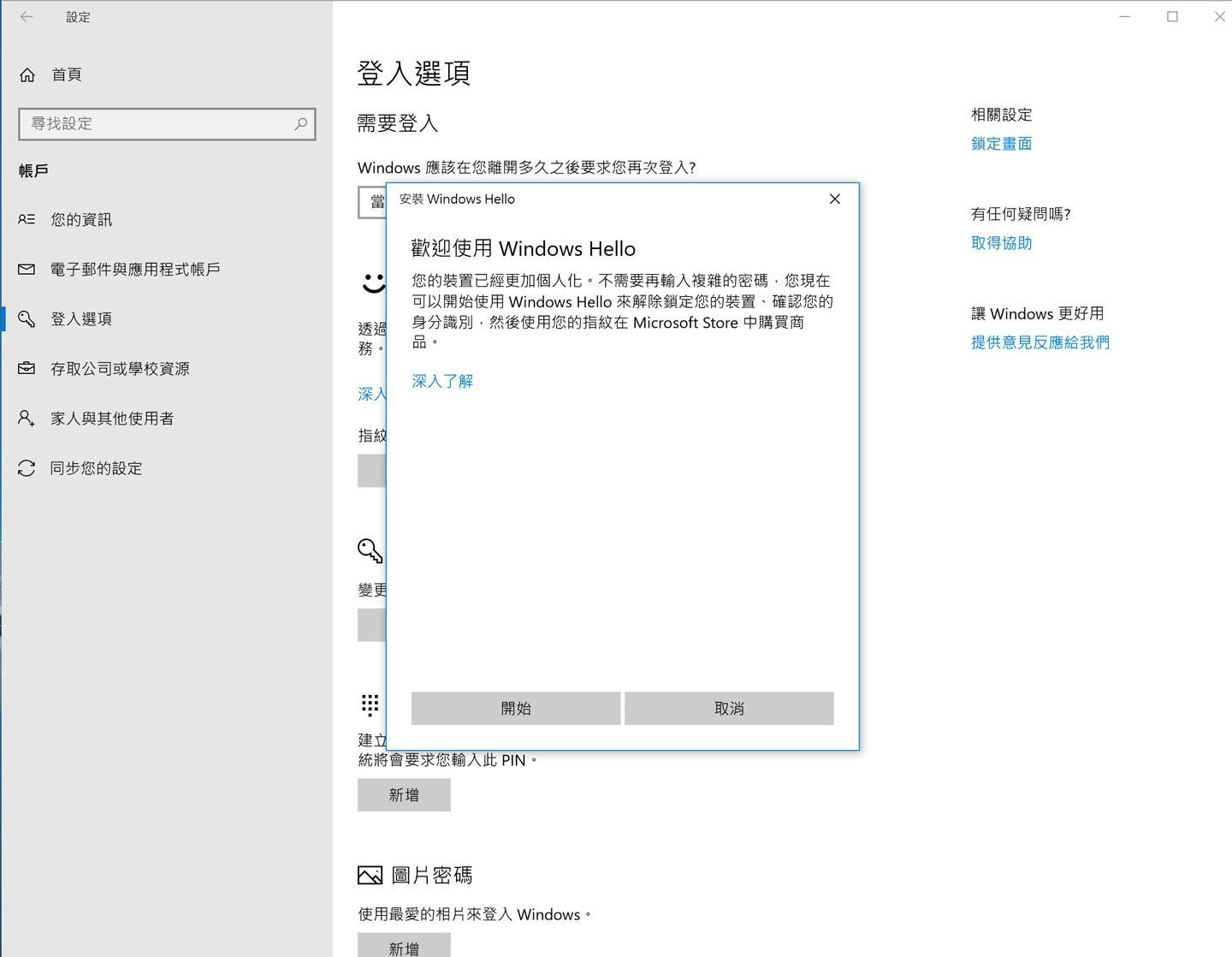Click the search magnifier icon
Screen dimensions: 1232x957
[300, 124]
